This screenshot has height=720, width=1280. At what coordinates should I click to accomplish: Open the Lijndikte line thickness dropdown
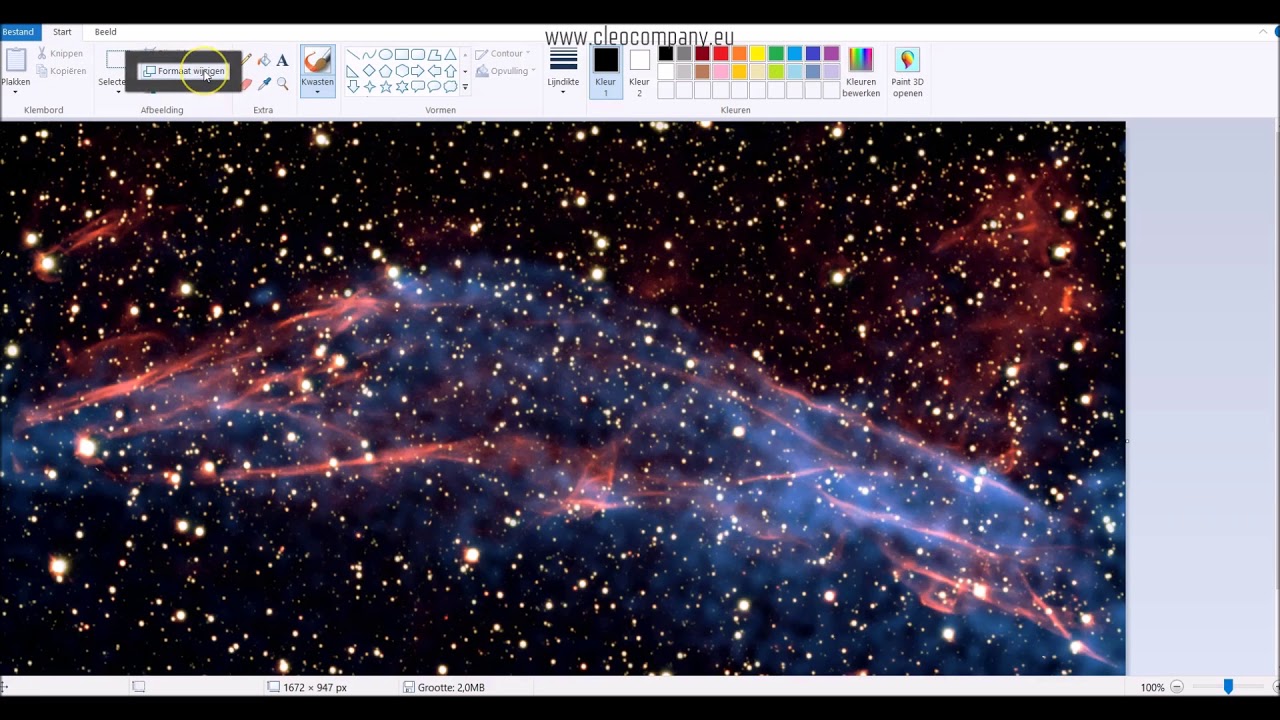tap(563, 72)
